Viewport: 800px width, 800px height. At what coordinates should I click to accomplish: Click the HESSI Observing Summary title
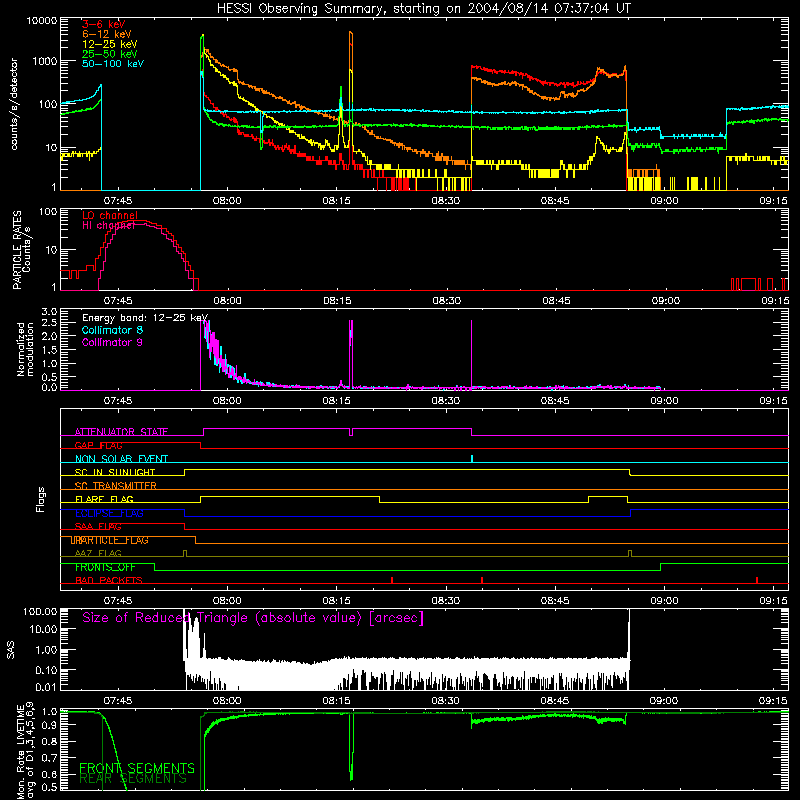[x=424, y=9]
